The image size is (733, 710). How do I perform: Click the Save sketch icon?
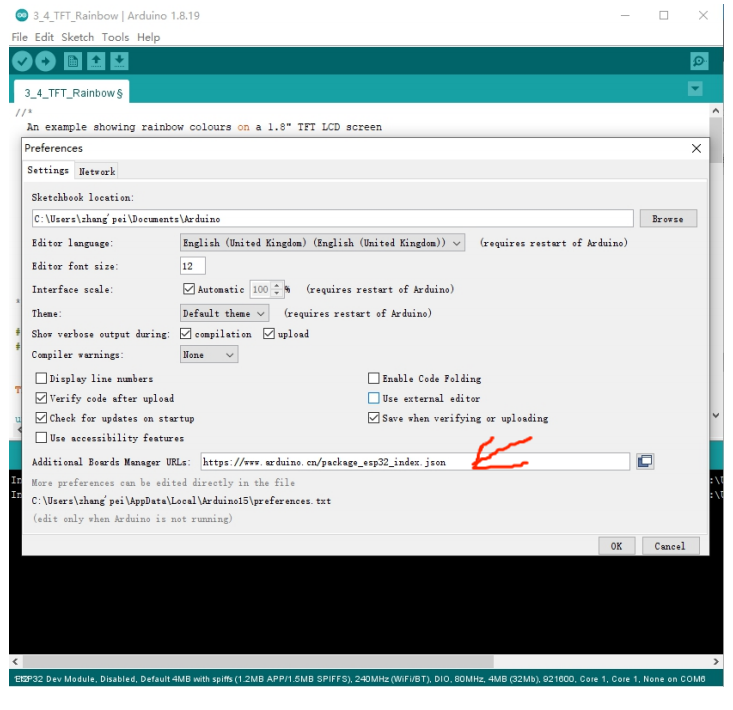click(x=119, y=61)
